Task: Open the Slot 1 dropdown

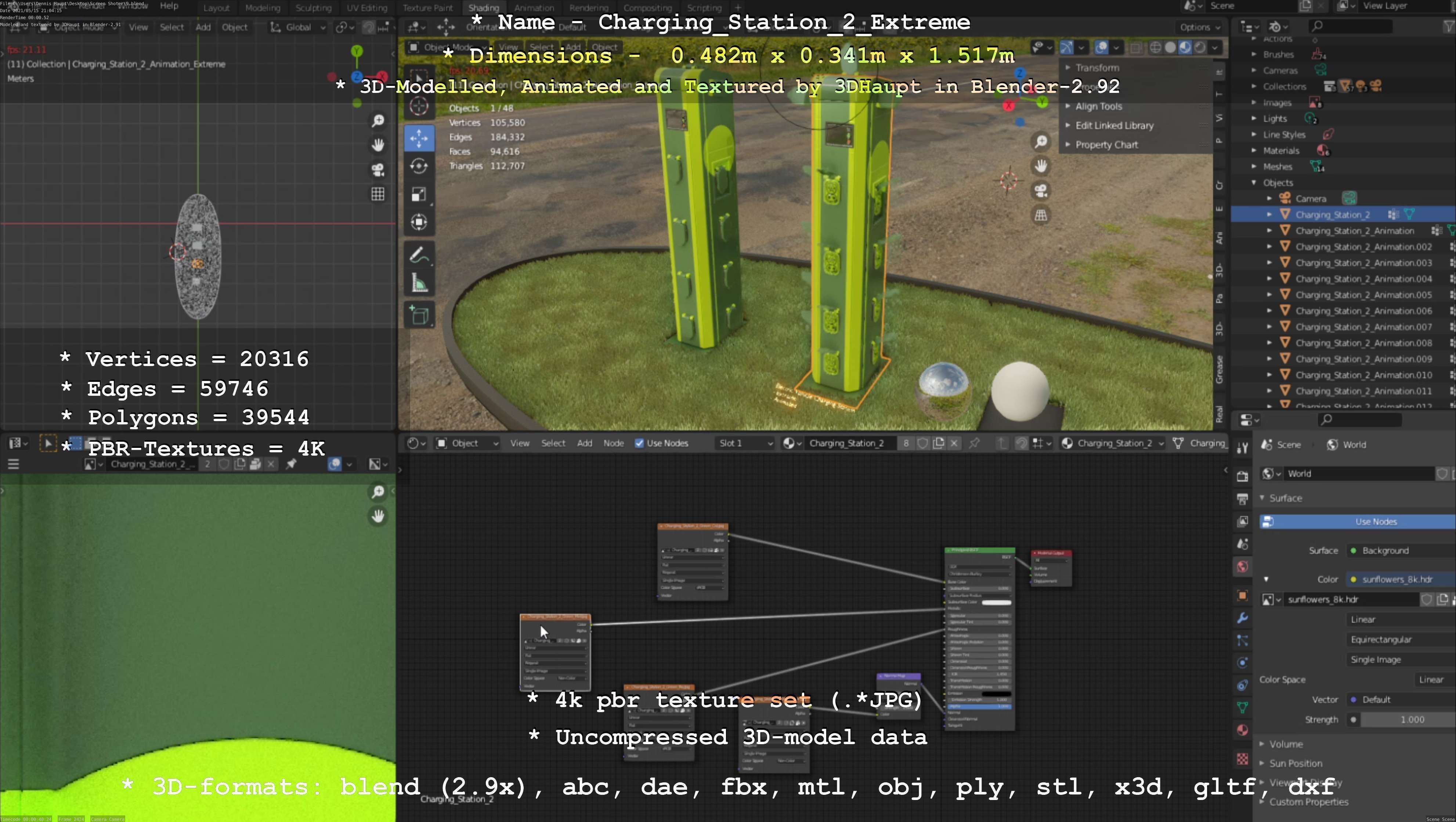Action: (x=745, y=443)
